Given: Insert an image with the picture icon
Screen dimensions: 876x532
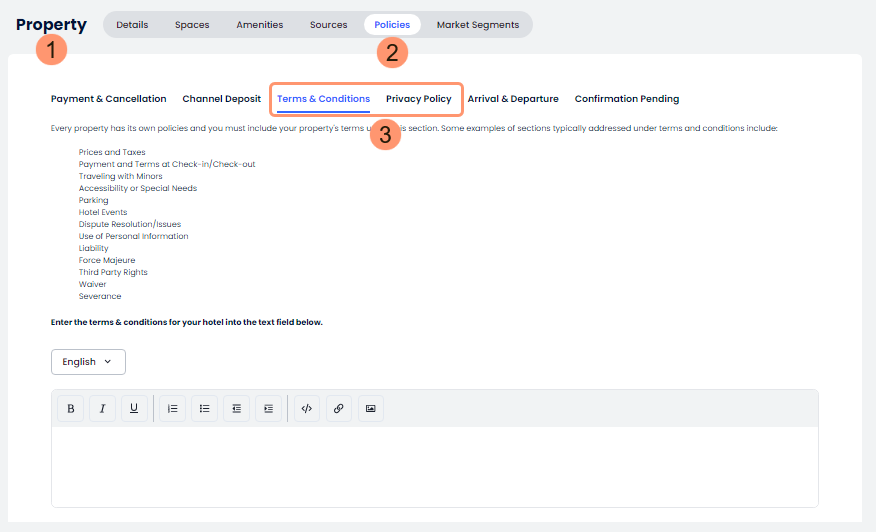Looking at the screenshot, I should pos(370,408).
